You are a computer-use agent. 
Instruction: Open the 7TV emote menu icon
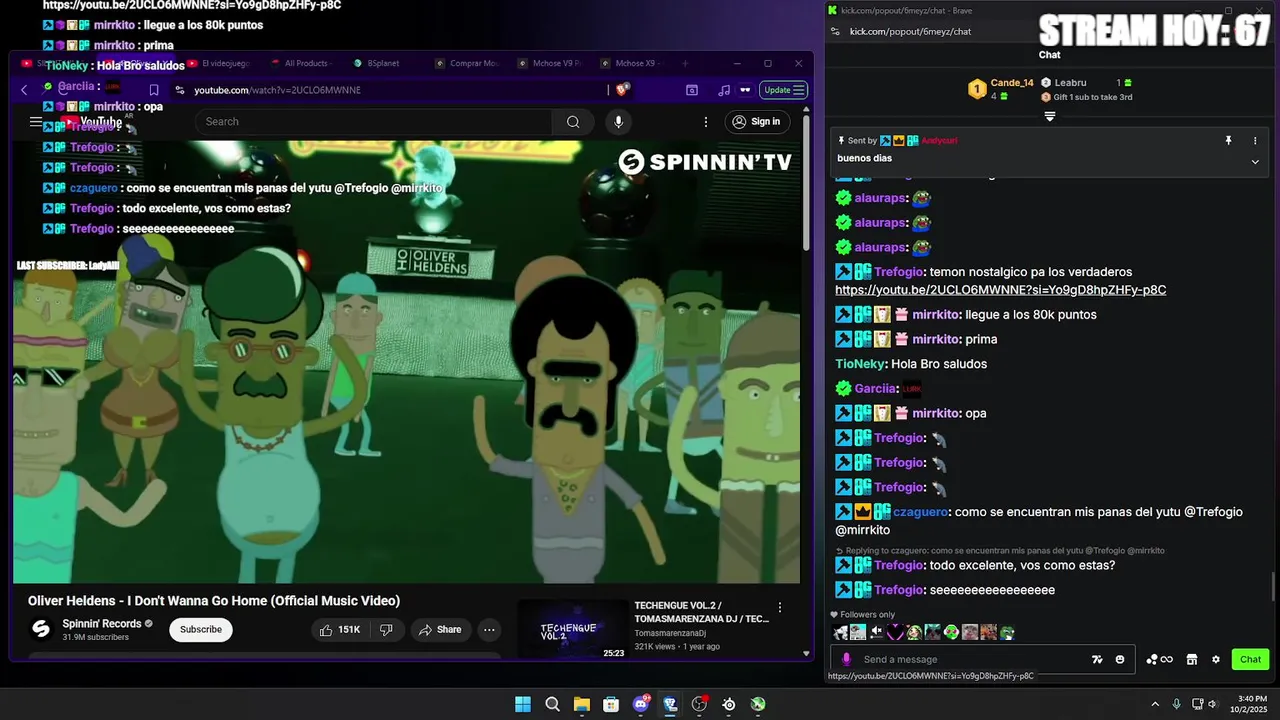[x=1097, y=659]
